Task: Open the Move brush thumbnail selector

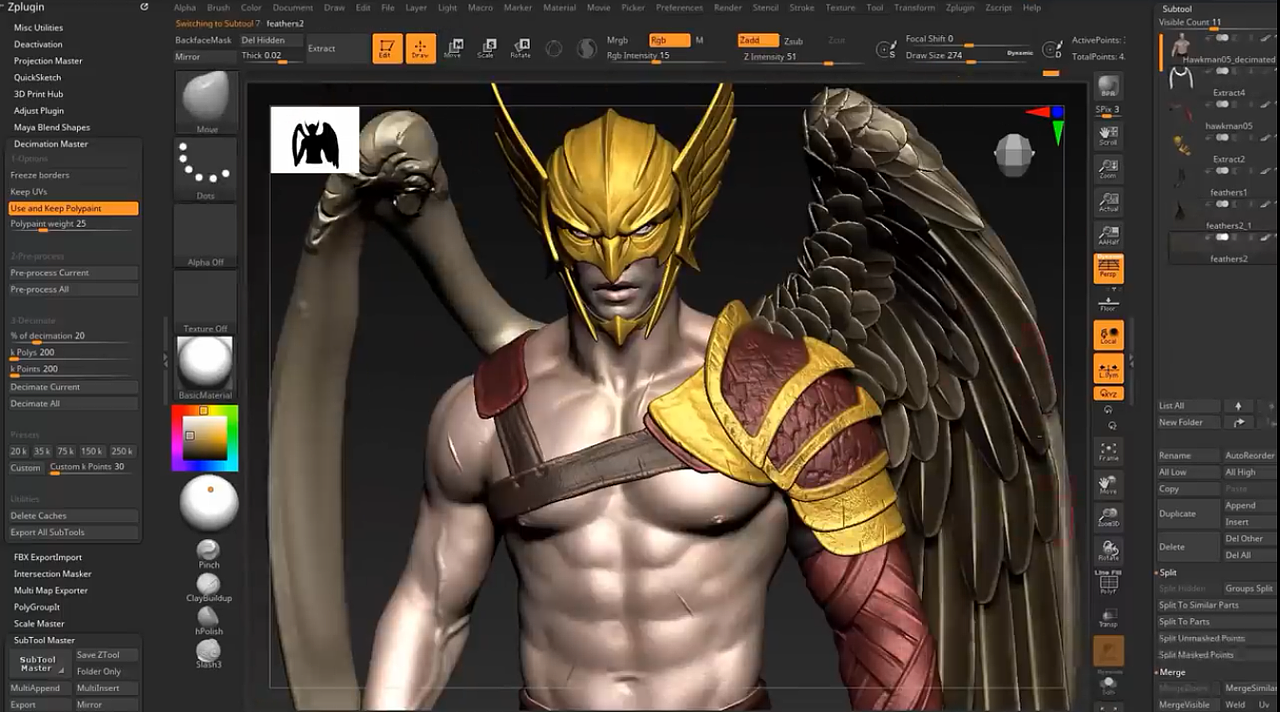Action: point(206,102)
